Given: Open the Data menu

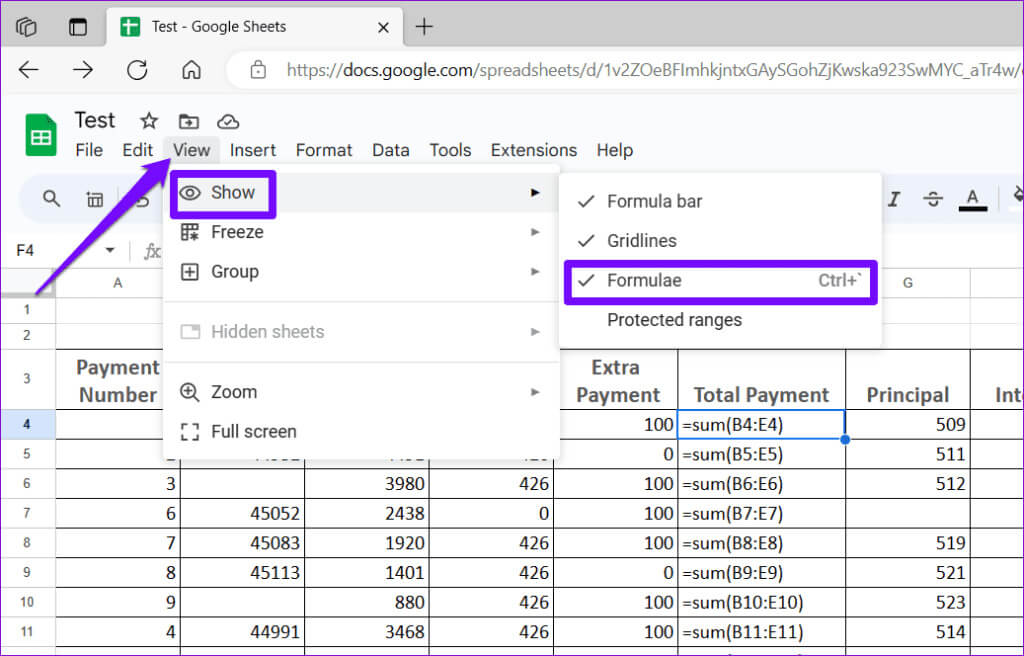Looking at the screenshot, I should 390,150.
